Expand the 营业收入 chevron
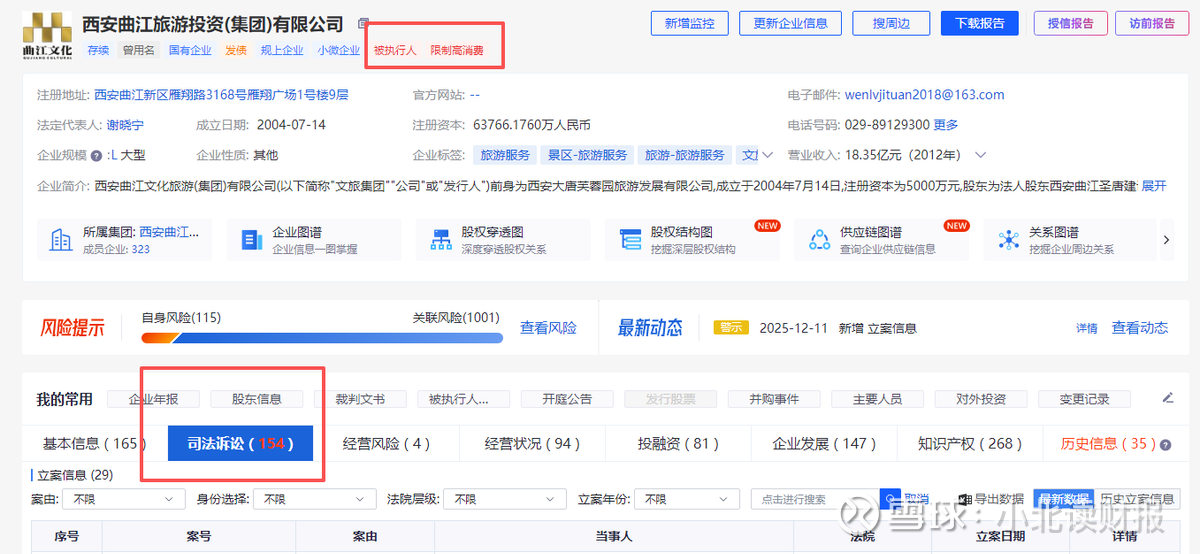The height and width of the screenshot is (554, 1200). [980, 155]
